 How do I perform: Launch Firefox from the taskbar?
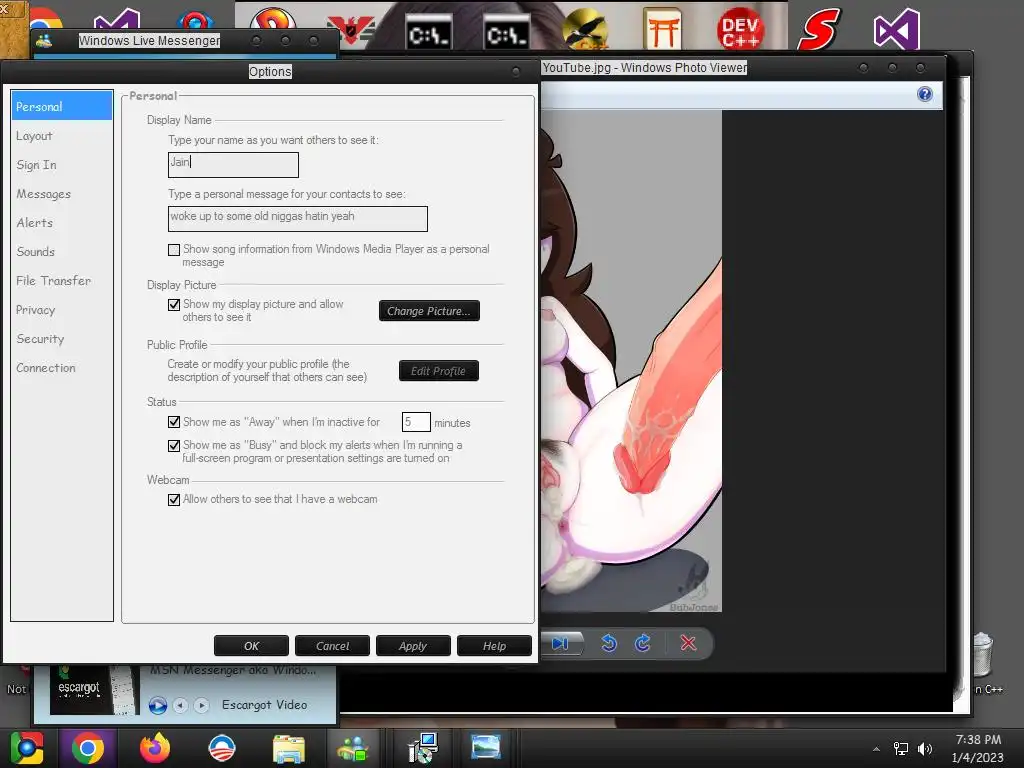coord(155,748)
